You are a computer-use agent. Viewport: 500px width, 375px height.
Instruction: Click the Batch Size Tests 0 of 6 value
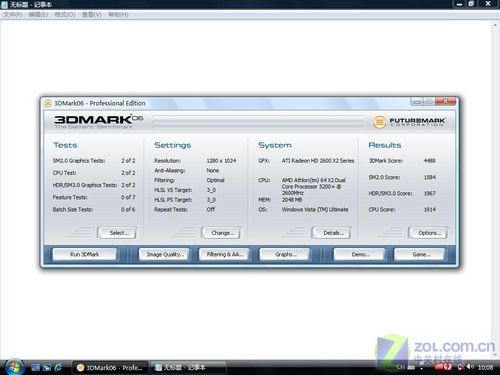[128, 210]
